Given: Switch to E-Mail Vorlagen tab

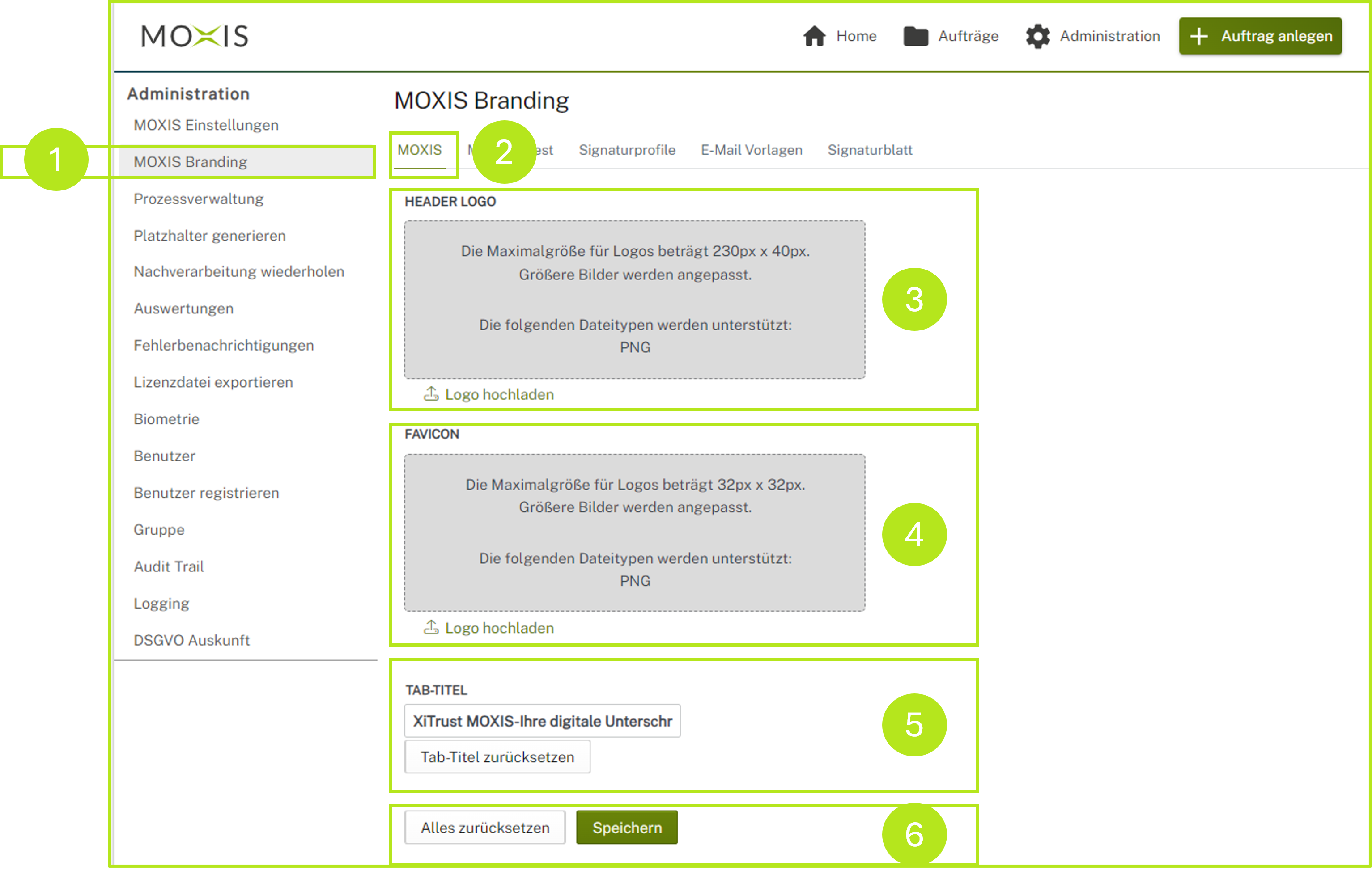Looking at the screenshot, I should [x=752, y=150].
